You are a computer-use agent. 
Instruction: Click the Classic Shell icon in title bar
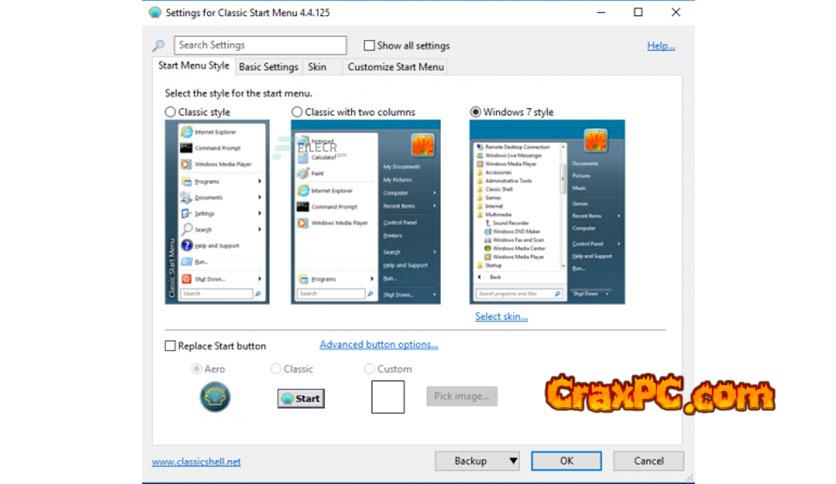(154, 12)
